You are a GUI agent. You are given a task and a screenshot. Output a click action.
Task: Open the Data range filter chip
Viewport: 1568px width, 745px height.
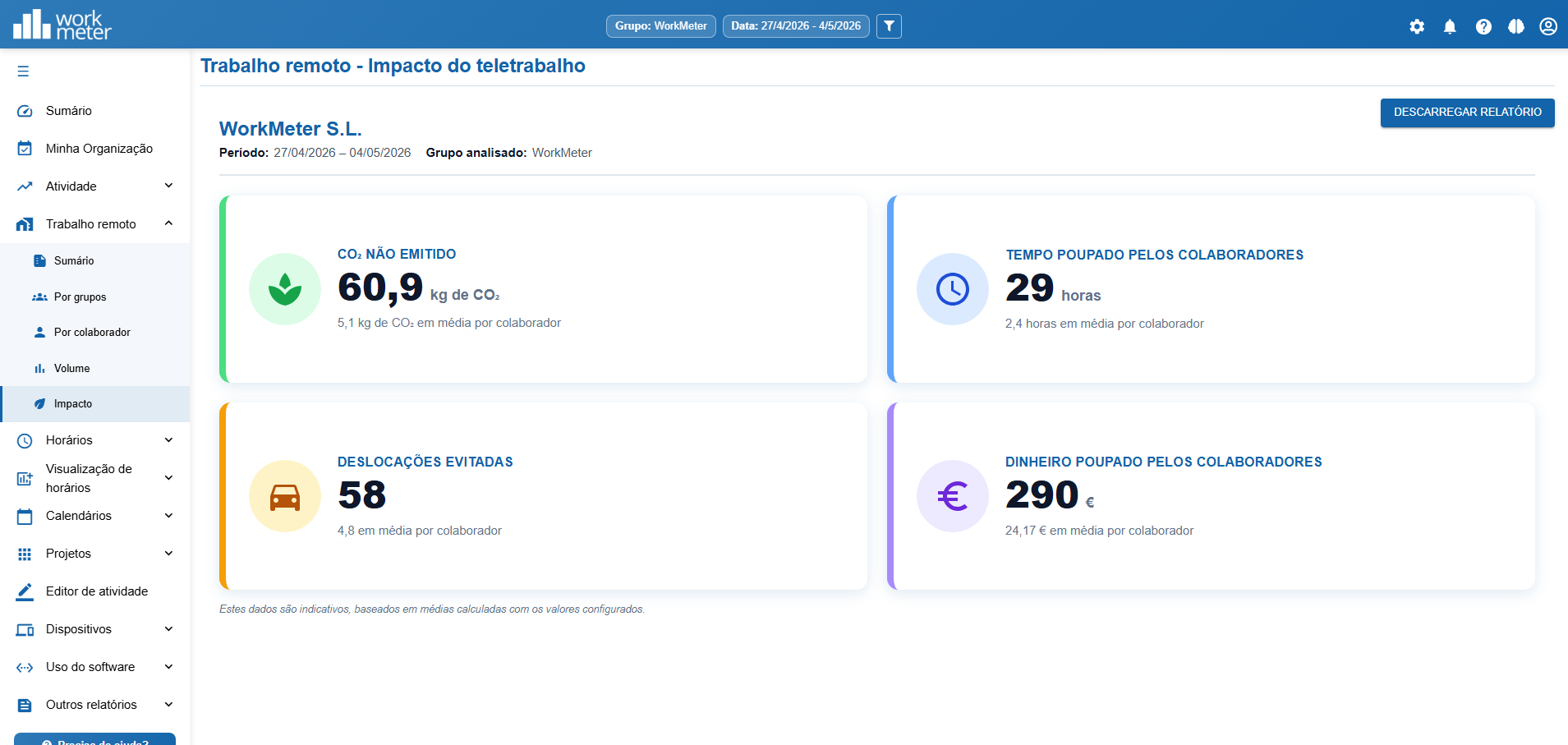(796, 26)
